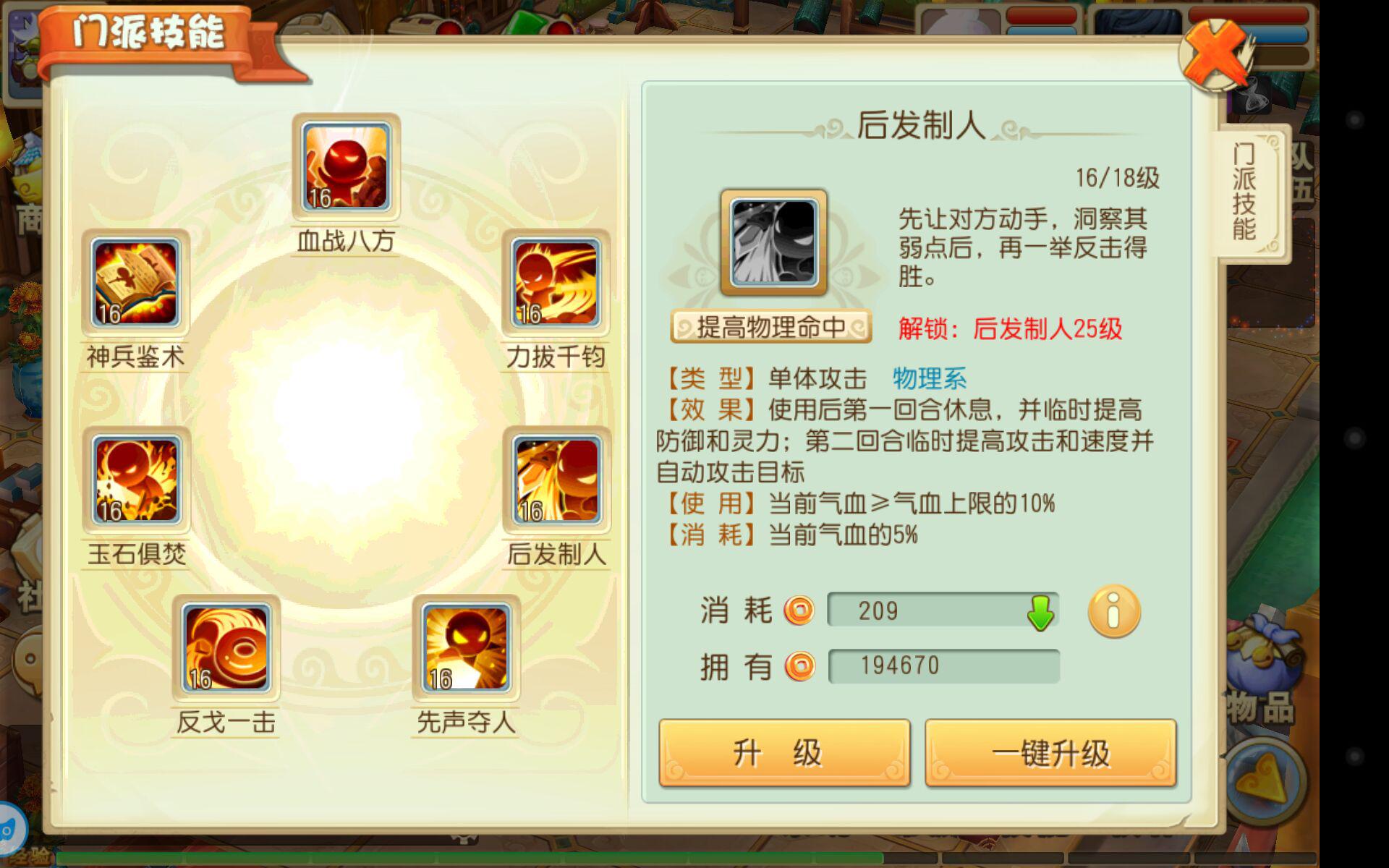
Task: Click the green down arrow in cost field
Action: click(1040, 613)
